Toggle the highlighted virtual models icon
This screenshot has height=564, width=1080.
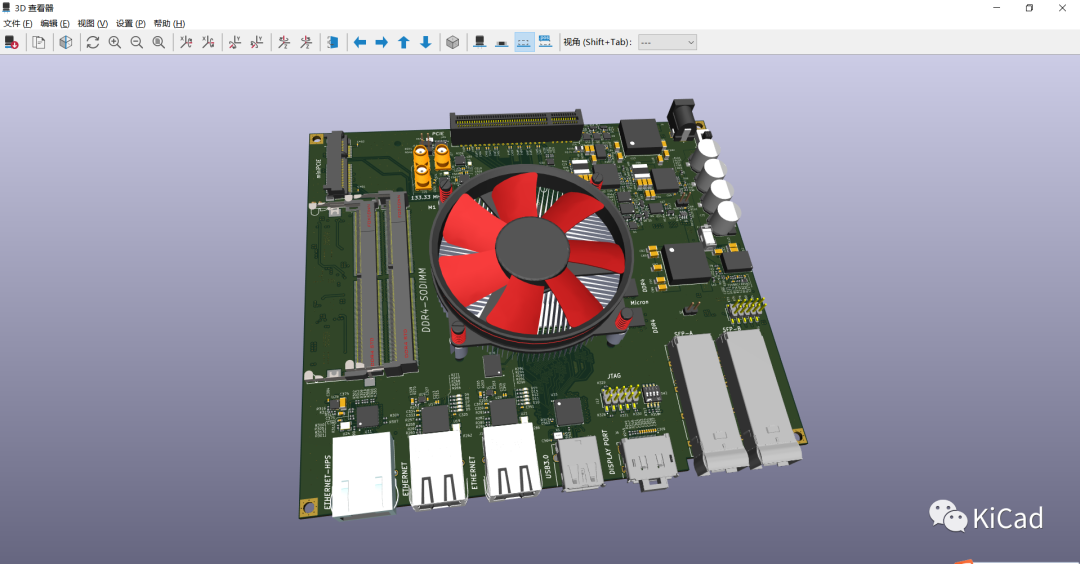coord(524,42)
